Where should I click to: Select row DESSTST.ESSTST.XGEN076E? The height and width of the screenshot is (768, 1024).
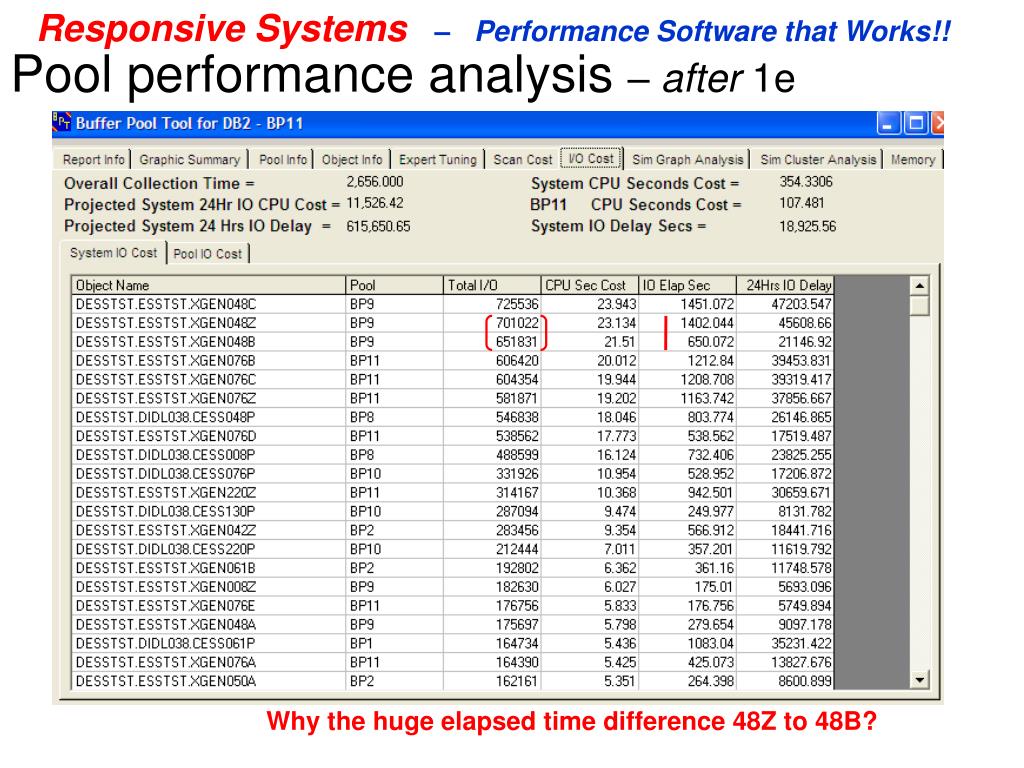[x=453, y=606]
